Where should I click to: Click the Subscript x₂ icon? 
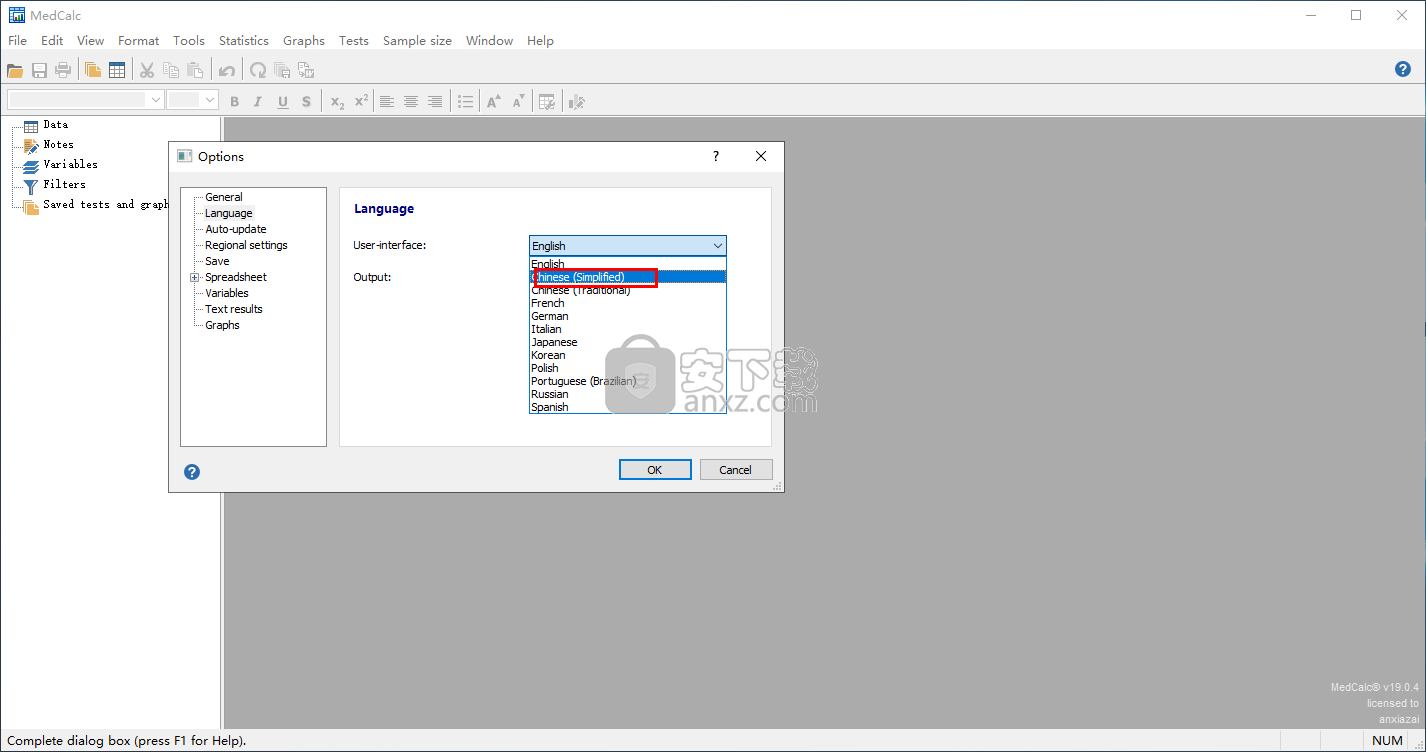tap(338, 101)
